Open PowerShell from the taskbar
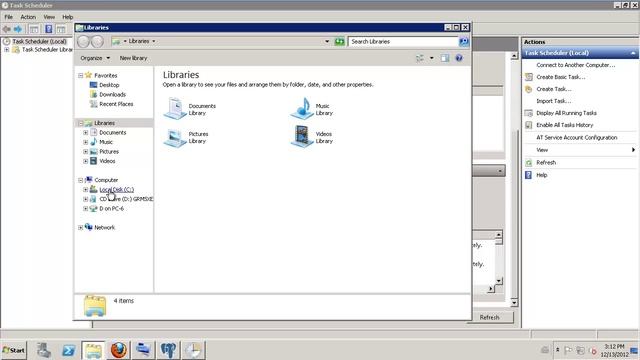This screenshot has width=640, height=360. [x=69, y=350]
